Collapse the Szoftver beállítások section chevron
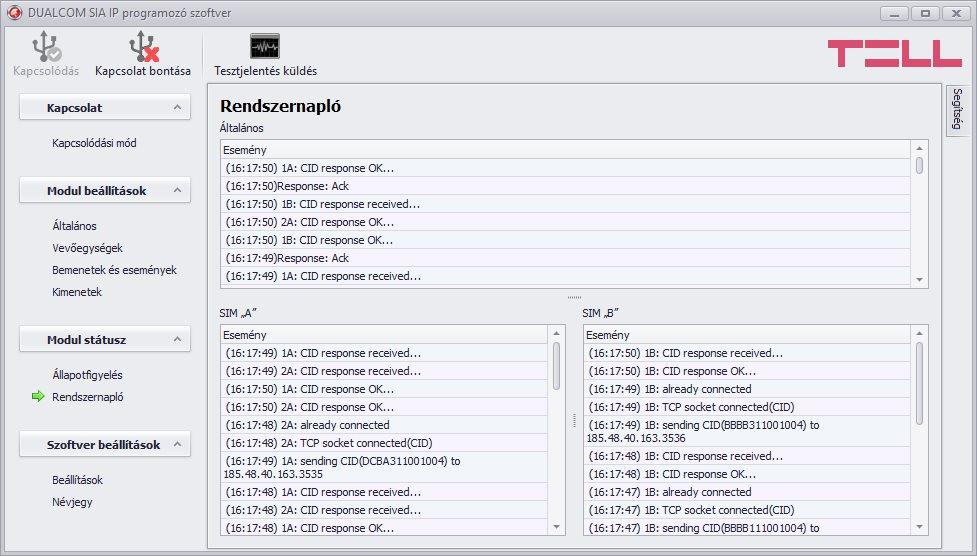Screen dimensions: 977x556 tap(178, 444)
